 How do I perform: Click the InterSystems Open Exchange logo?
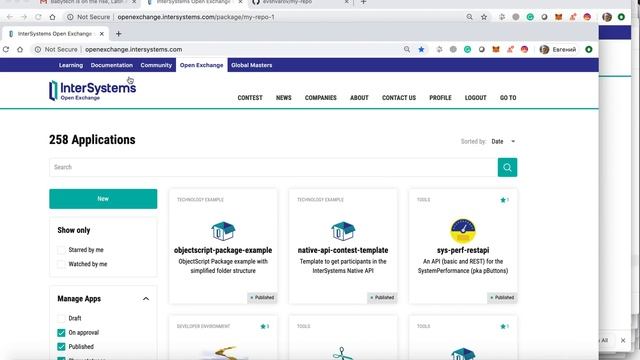92,90
